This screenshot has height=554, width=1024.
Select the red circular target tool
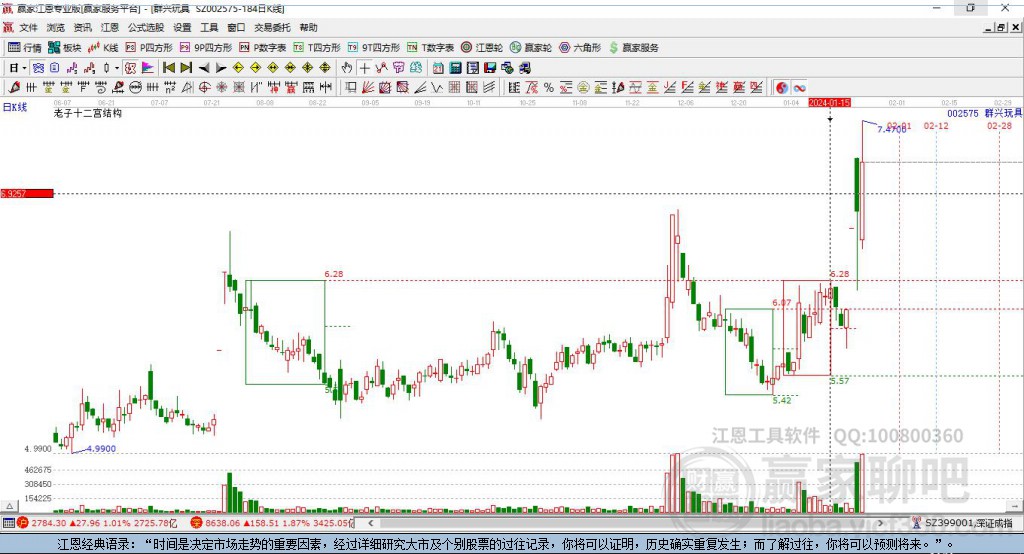pyautogui.click(x=204, y=87)
